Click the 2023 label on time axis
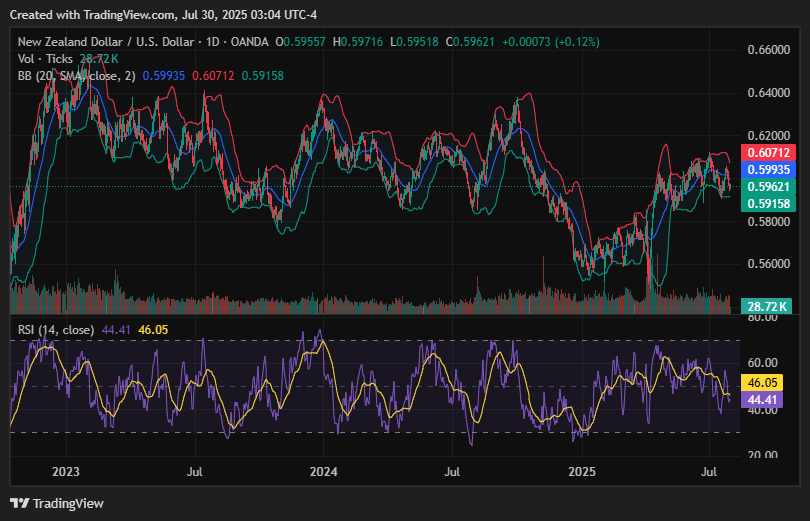The width and height of the screenshot is (810, 521). pyautogui.click(x=66, y=469)
